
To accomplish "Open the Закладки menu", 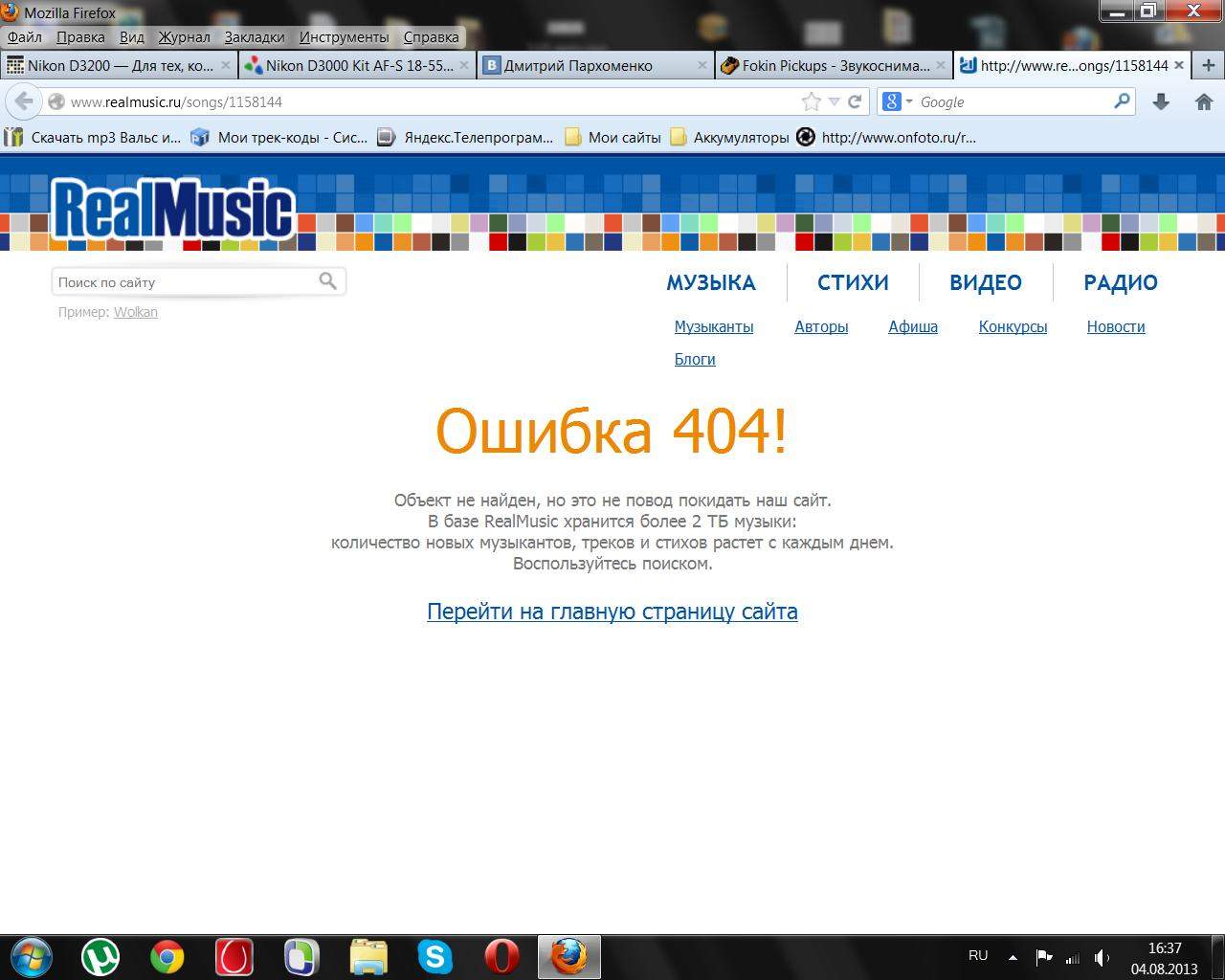I will [x=255, y=37].
